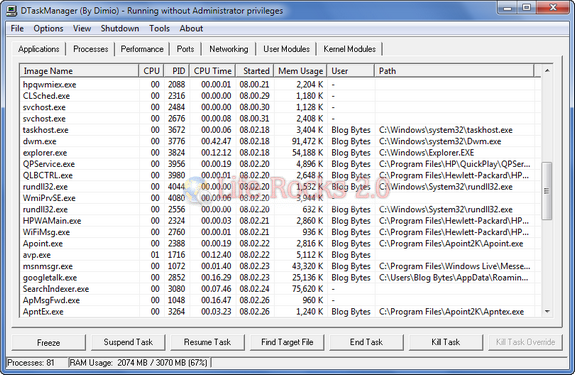Sort by Mem Usage column header
The width and height of the screenshot is (575, 375).
point(300,71)
